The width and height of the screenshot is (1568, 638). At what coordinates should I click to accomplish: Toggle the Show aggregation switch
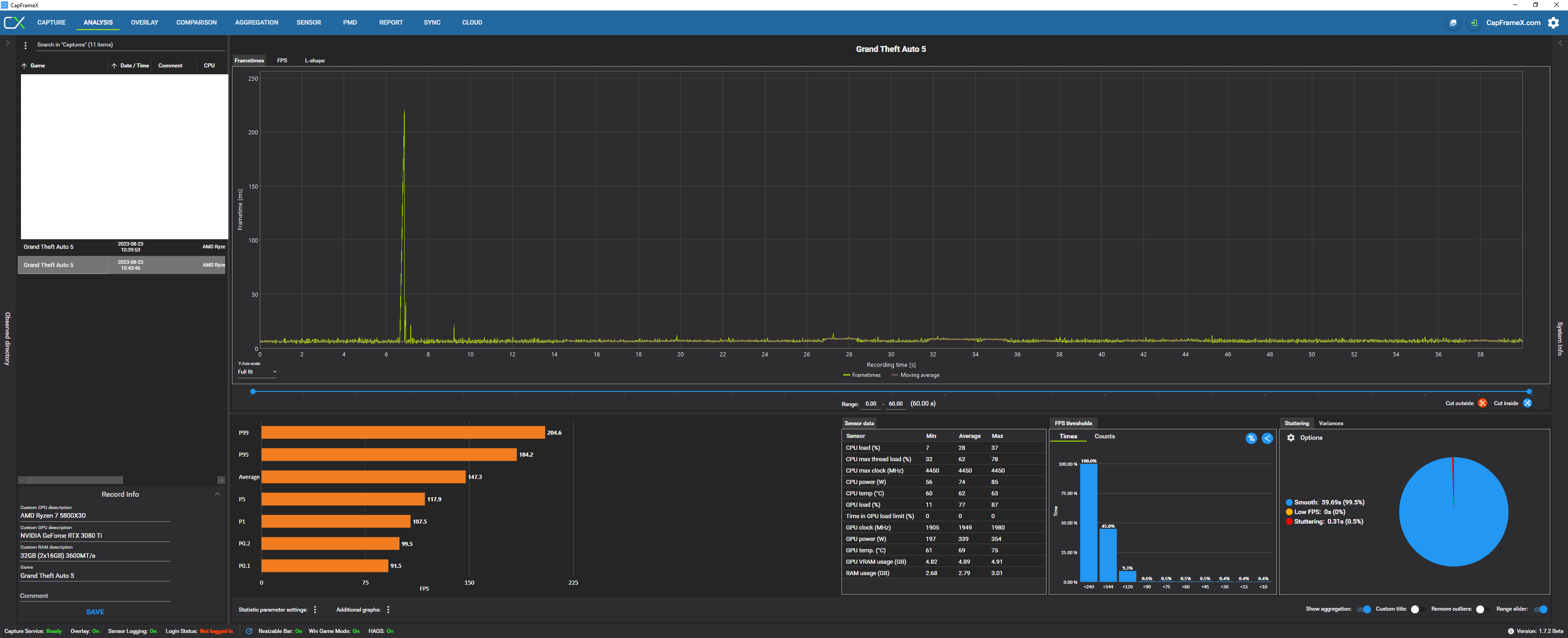(x=1364, y=609)
